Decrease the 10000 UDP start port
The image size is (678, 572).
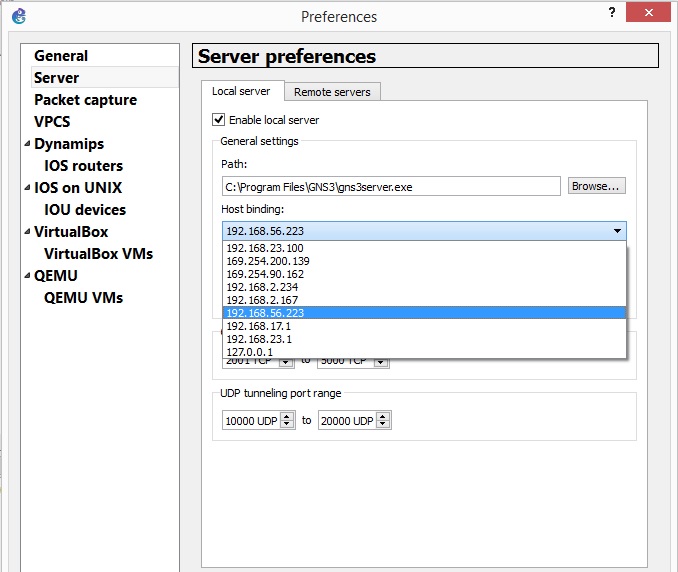coord(287,424)
